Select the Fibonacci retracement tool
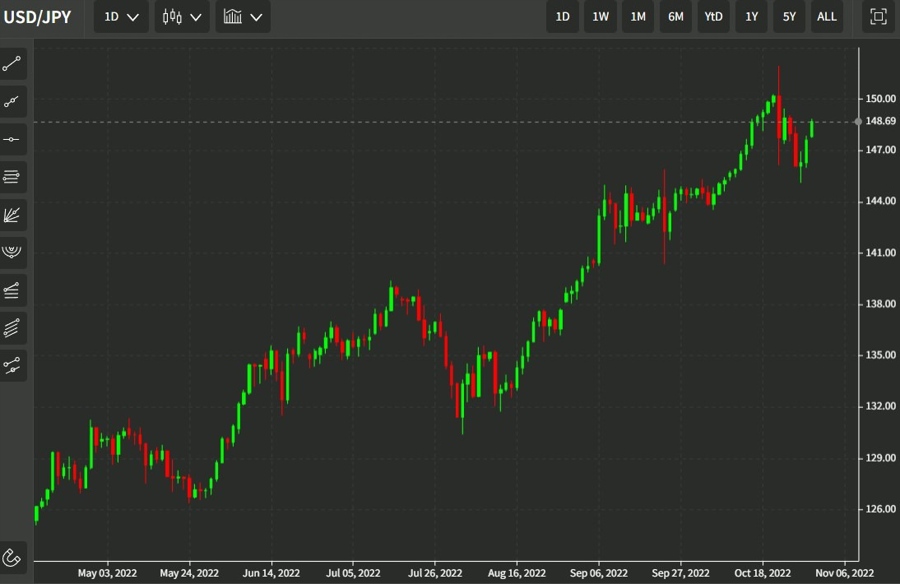 12,291
